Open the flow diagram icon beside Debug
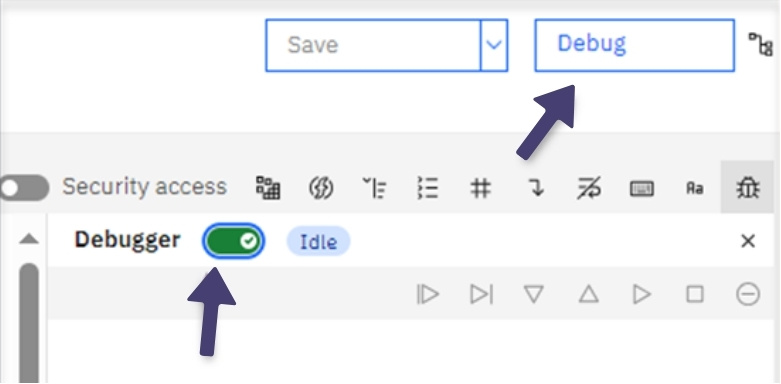The height and width of the screenshot is (384, 781). coord(761,45)
